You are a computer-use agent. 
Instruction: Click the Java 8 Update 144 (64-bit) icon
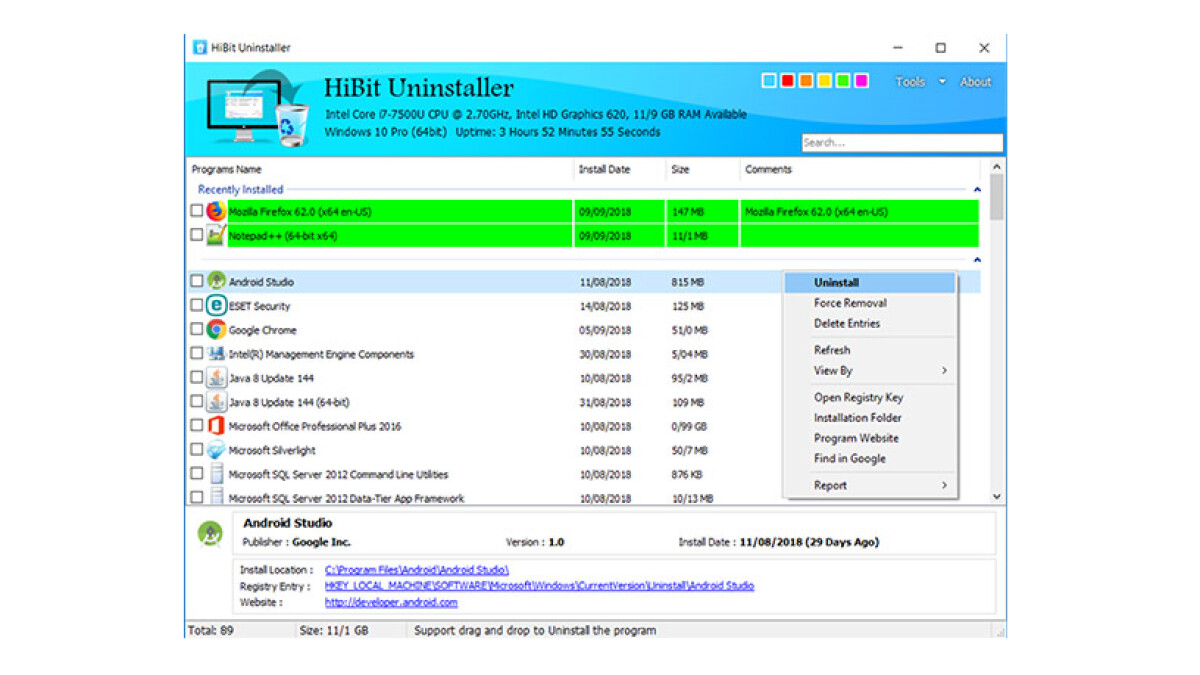(216, 402)
